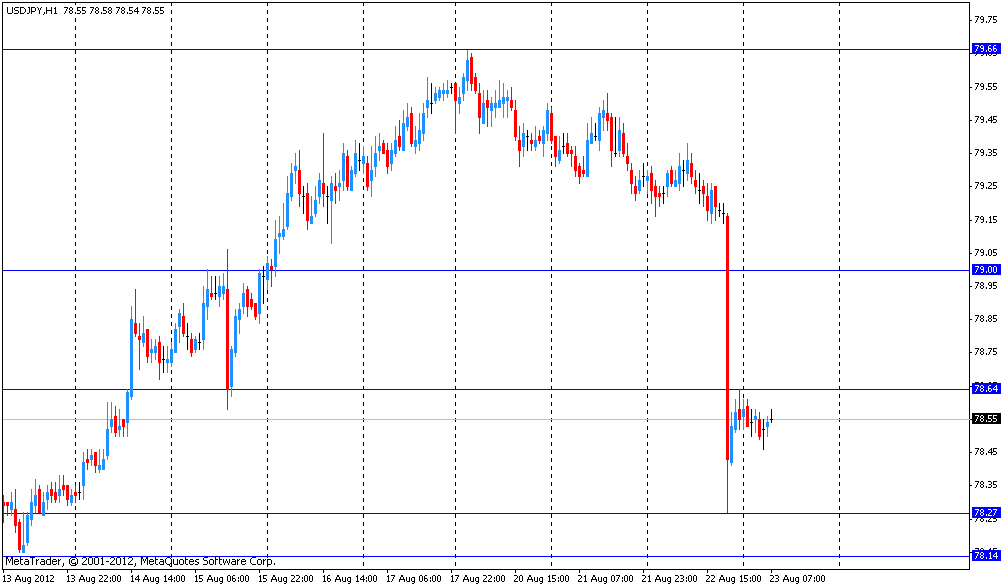
Task: Click the 13 Aug 22:00 time label
Action: pyautogui.click(x=94, y=578)
